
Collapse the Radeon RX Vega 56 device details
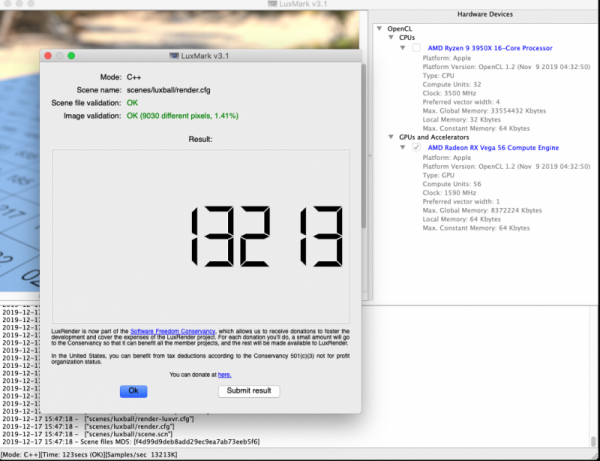(403, 147)
